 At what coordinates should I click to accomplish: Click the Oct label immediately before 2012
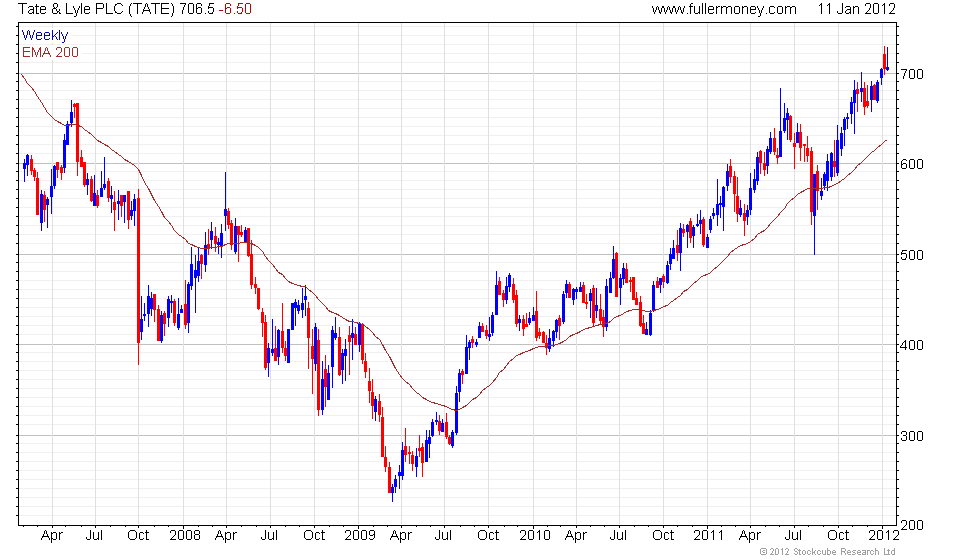(x=838, y=536)
